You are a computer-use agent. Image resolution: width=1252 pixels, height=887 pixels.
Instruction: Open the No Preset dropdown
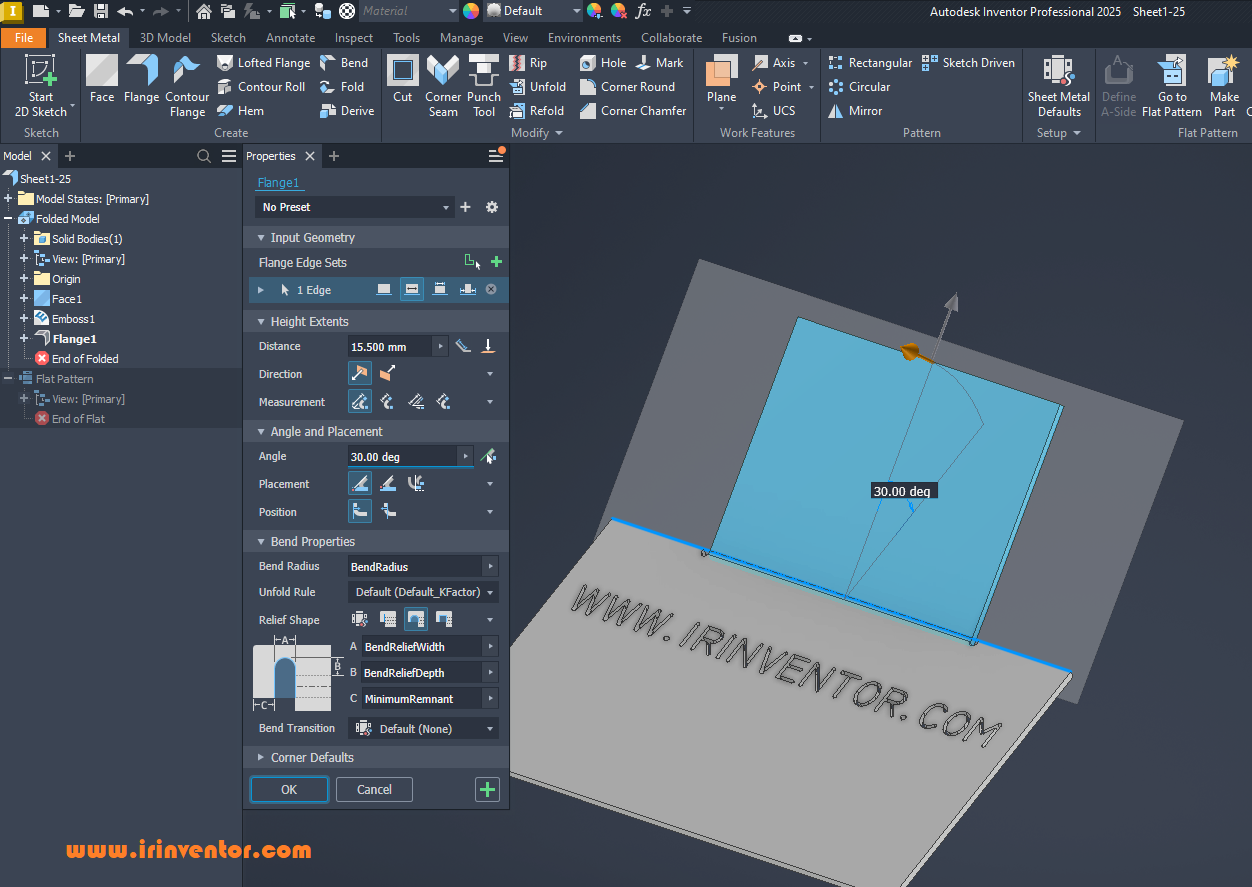pyautogui.click(x=354, y=207)
